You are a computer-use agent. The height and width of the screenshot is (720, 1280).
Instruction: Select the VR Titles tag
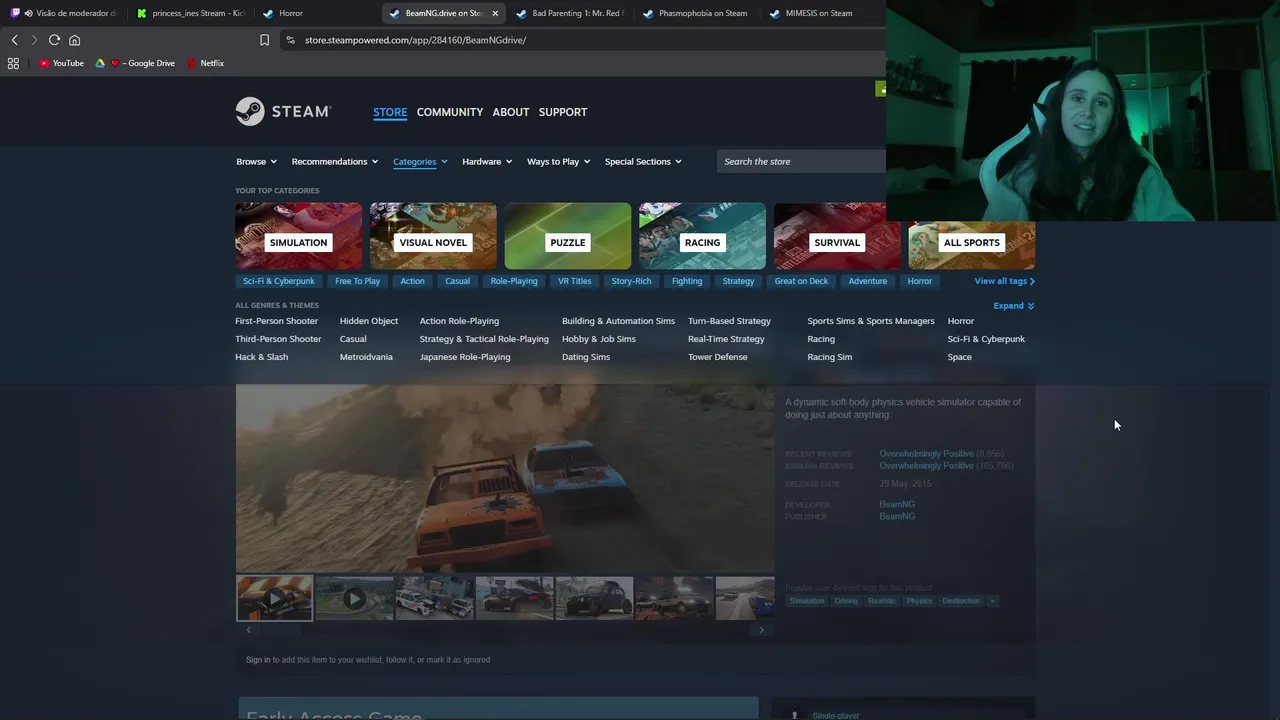574,281
